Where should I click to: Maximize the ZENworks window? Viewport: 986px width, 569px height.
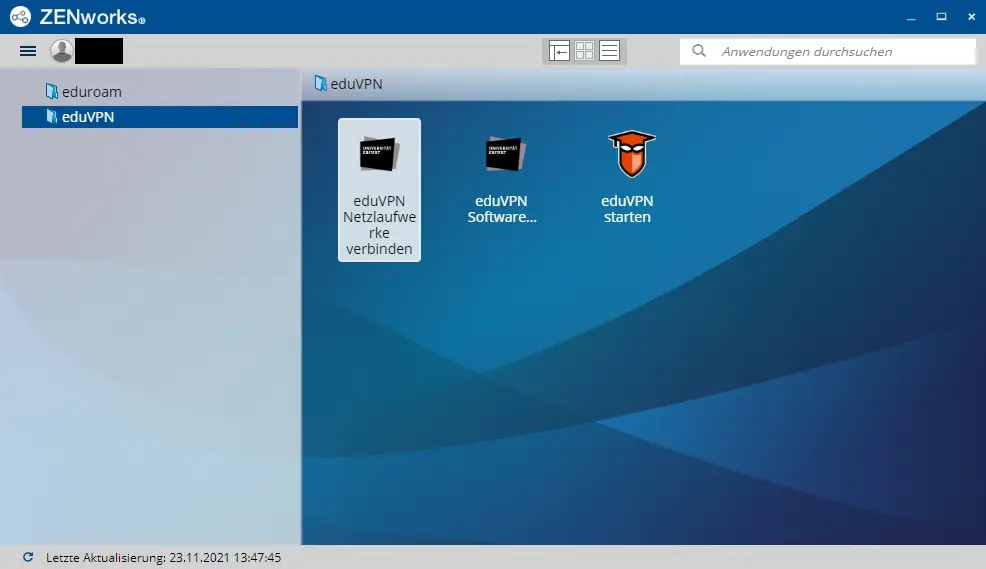(x=940, y=17)
